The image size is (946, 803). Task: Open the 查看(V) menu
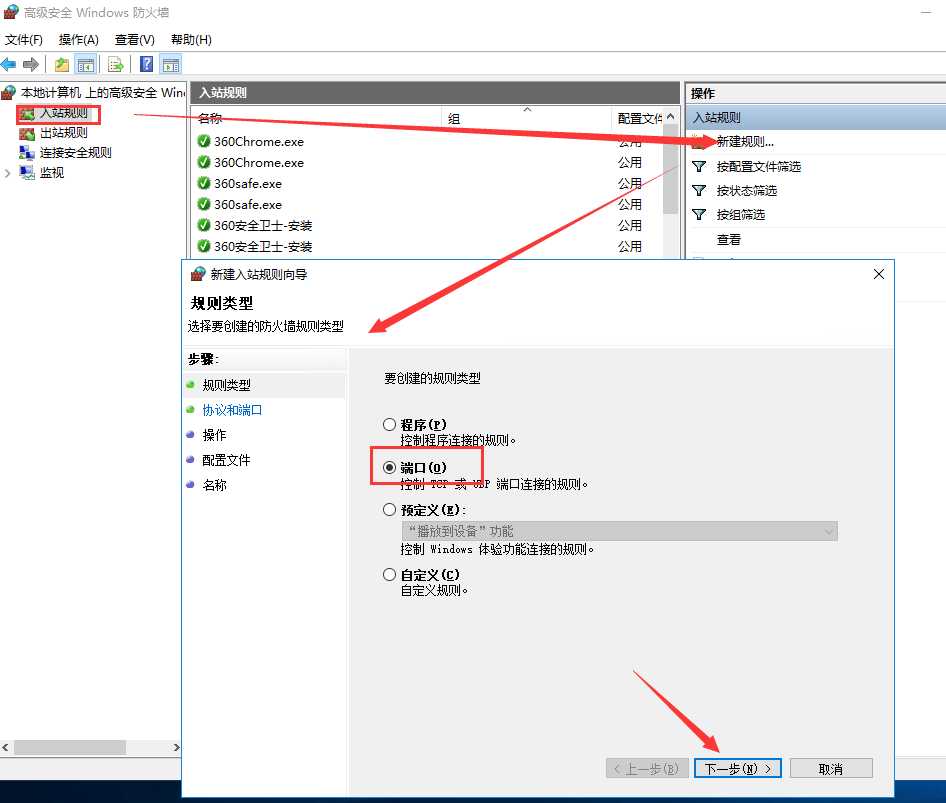[x=135, y=40]
